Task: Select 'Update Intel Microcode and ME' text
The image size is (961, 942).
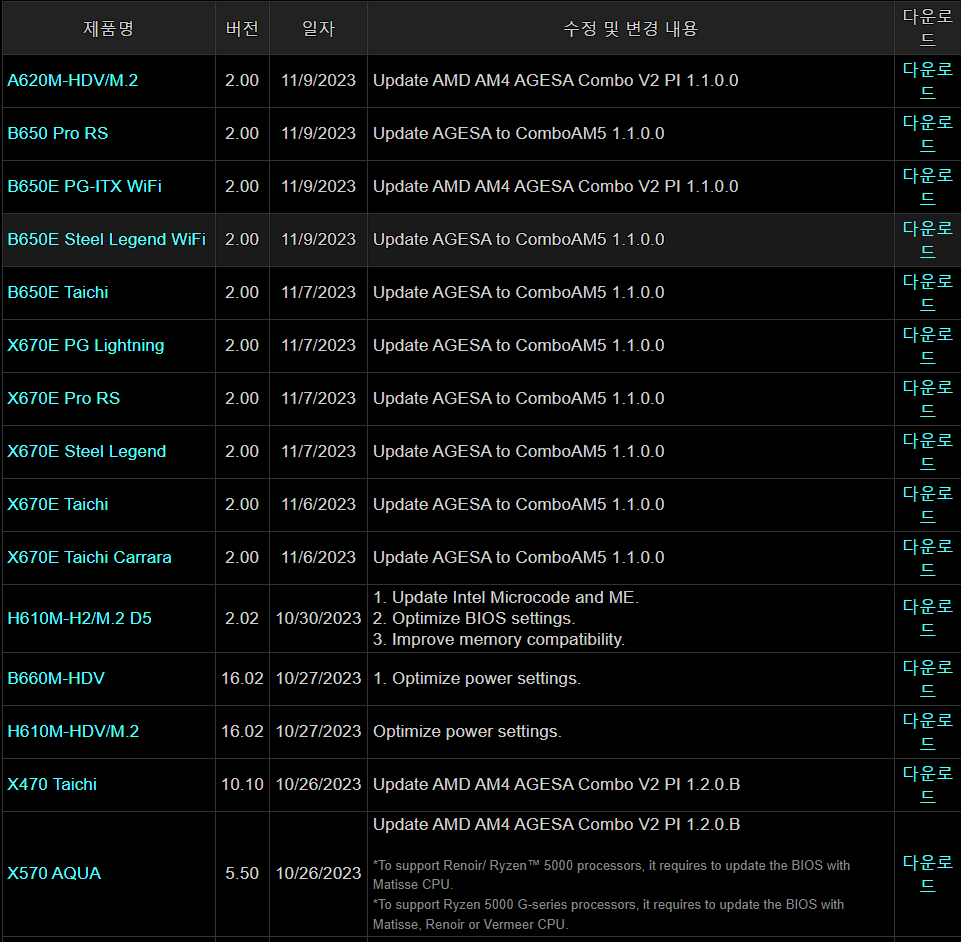Action: [x=506, y=598]
